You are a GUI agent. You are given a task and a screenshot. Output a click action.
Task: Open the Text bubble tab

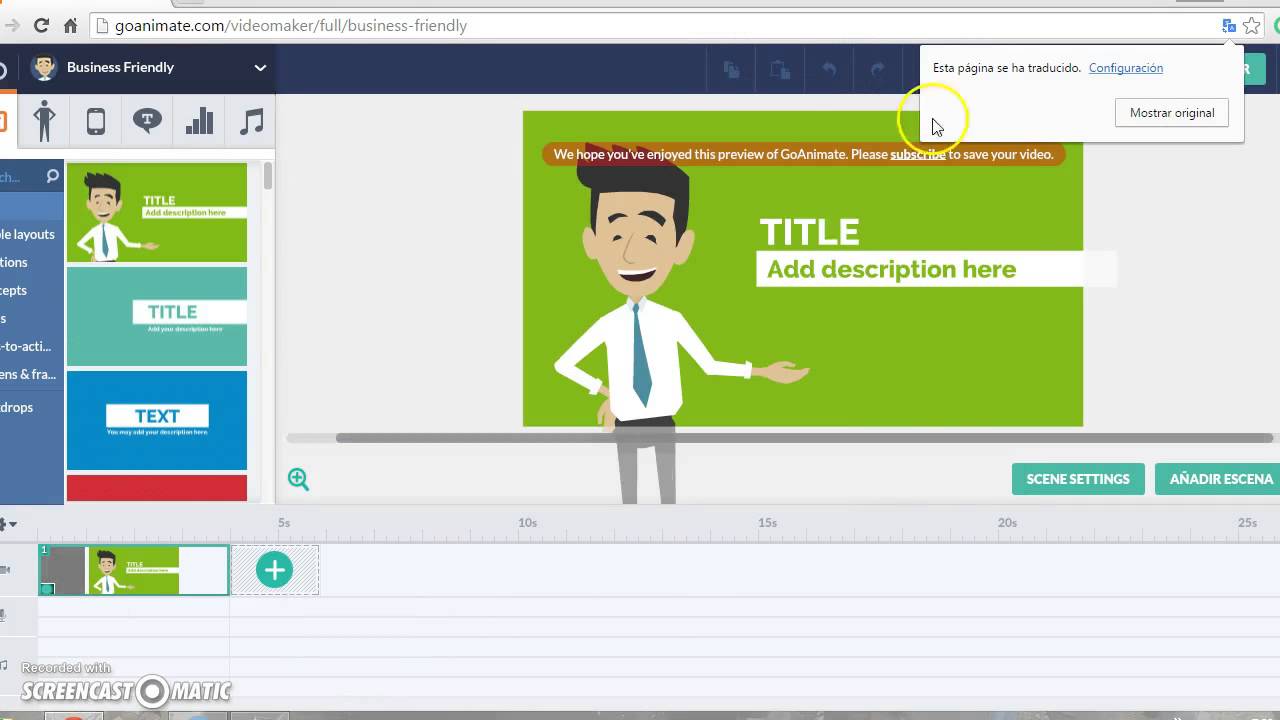148,122
